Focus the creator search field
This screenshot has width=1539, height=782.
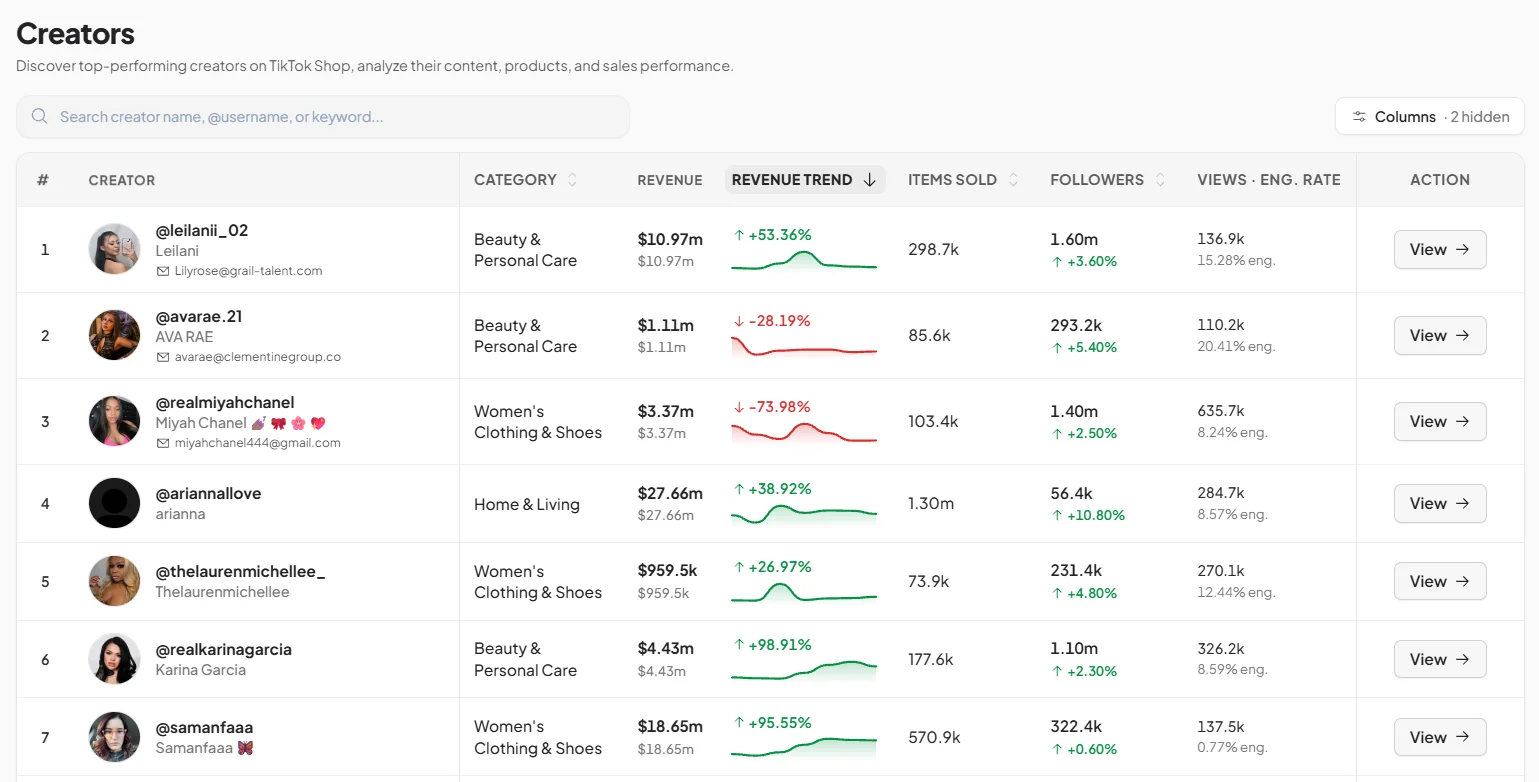click(x=323, y=117)
